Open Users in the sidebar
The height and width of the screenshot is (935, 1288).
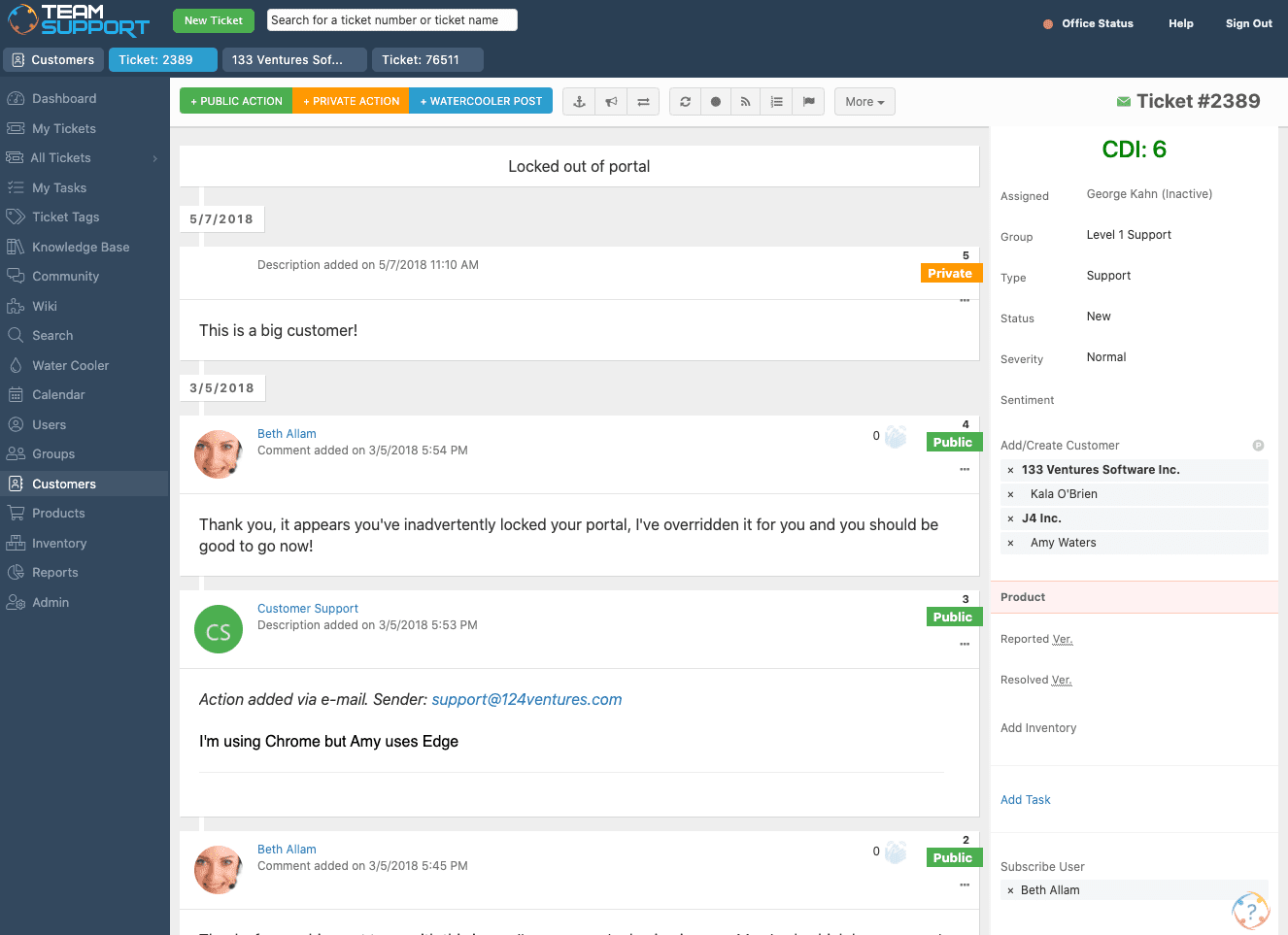(49, 424)
